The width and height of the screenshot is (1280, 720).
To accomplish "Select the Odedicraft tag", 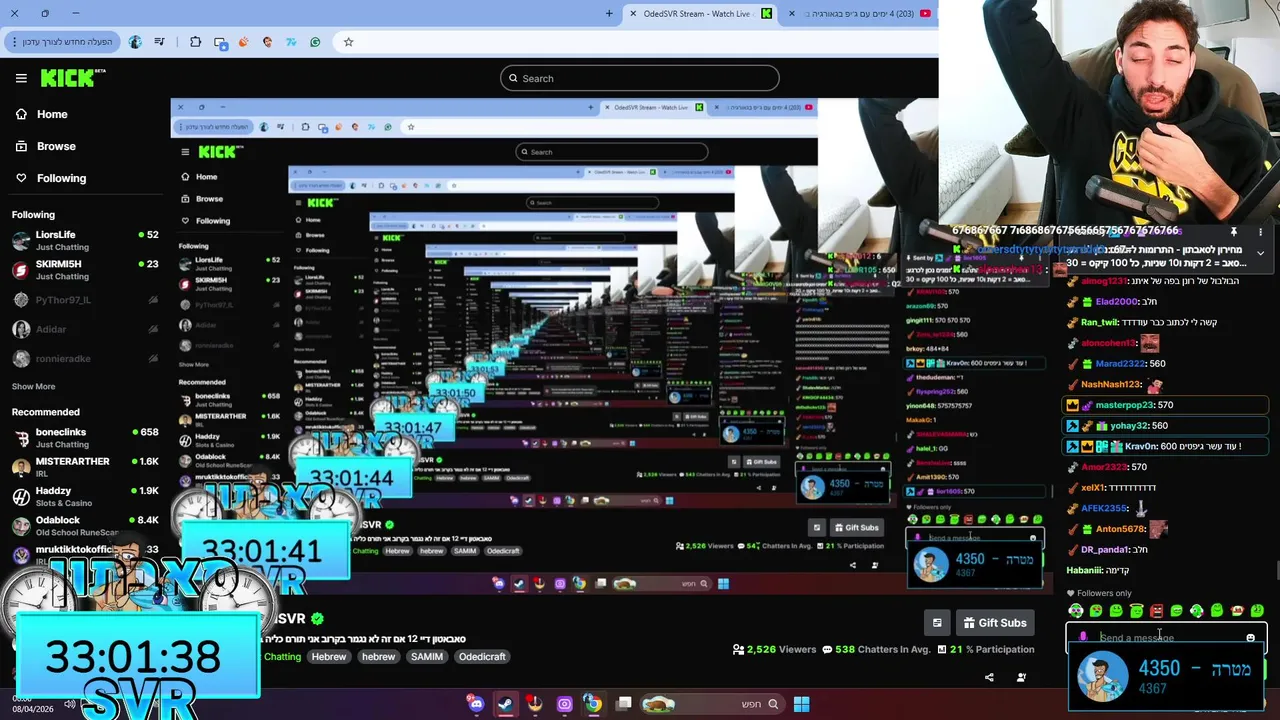I will pos(482,656).
